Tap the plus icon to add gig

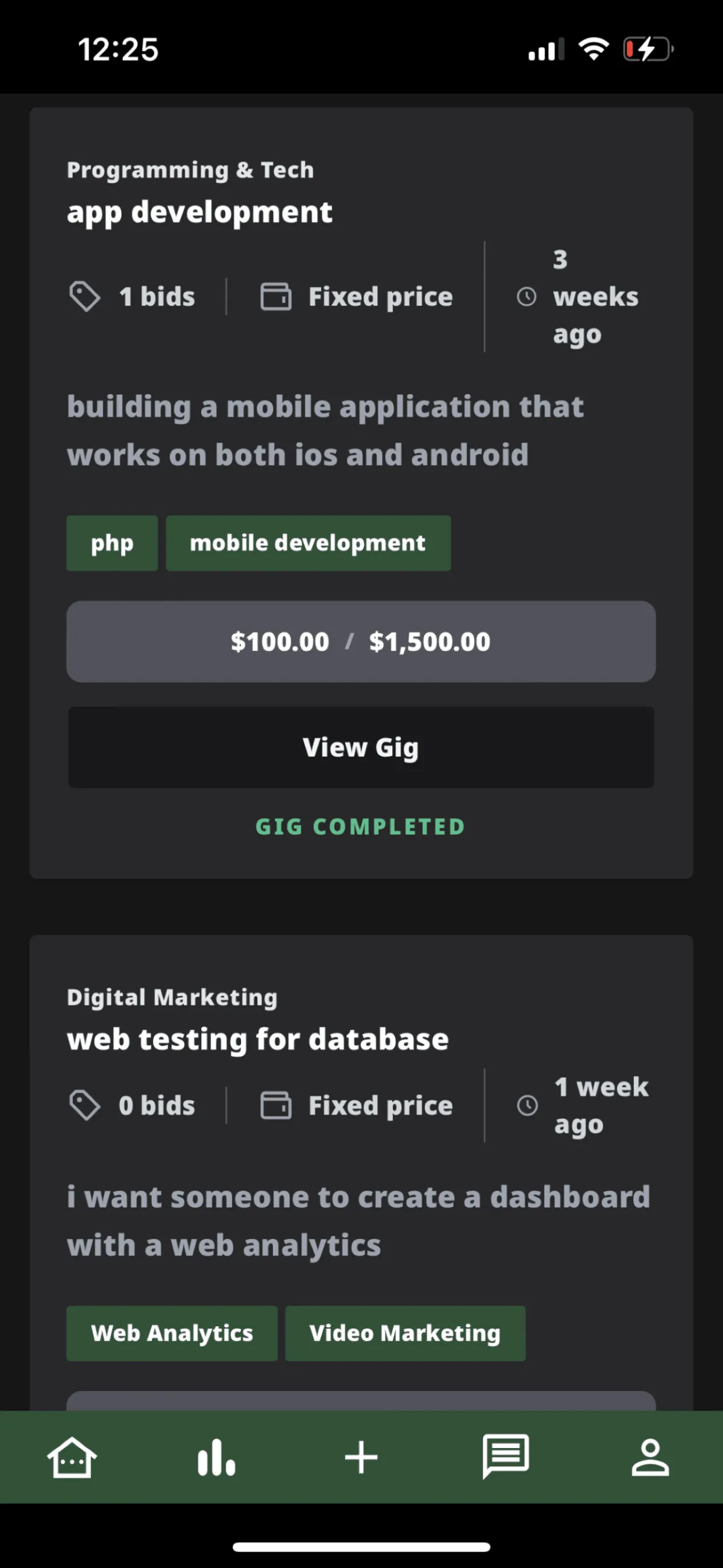pyautogui.click(x=361, y=1457)
